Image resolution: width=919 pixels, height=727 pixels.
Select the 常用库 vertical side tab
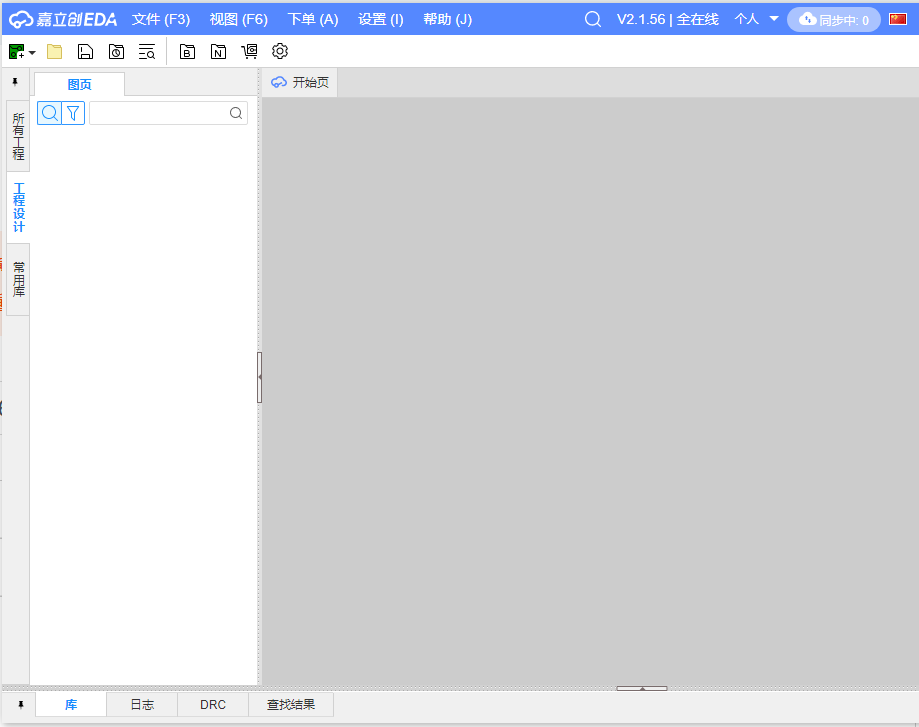click(x=18, y=280)
